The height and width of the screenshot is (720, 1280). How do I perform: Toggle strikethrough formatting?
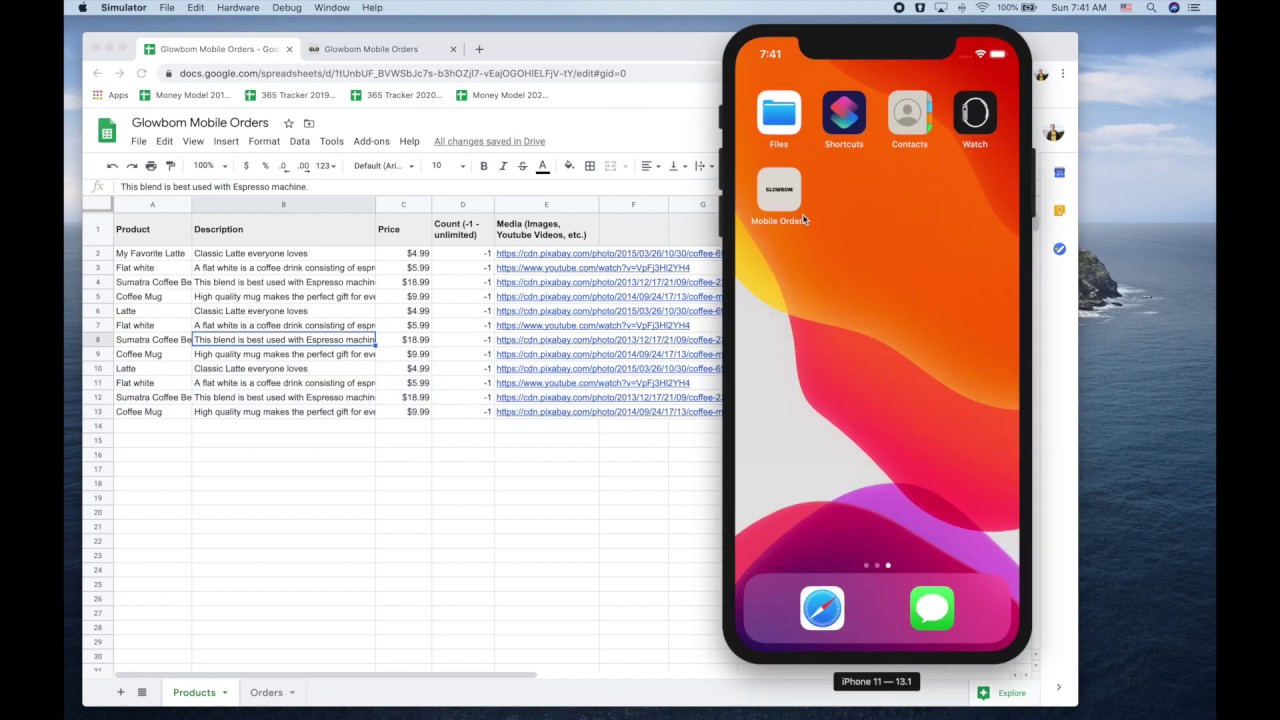tap(522, 166)
